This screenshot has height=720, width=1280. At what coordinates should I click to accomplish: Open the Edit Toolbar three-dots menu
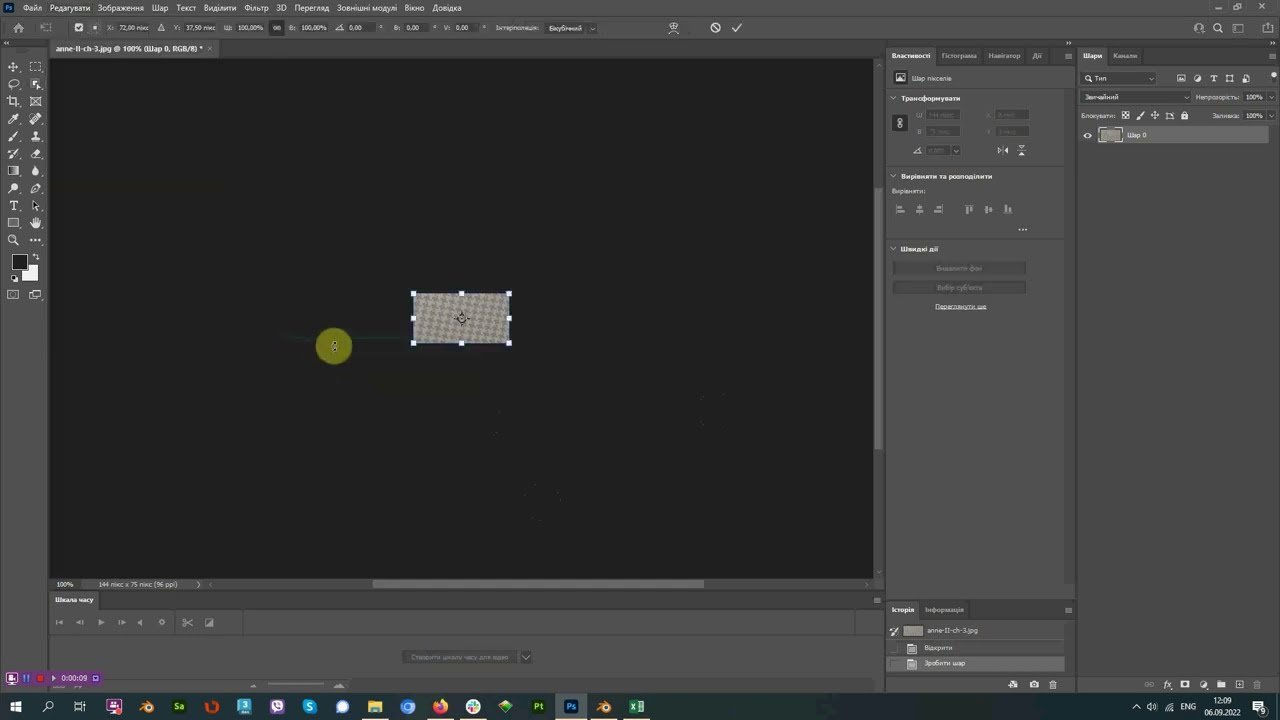pos(36,240)
